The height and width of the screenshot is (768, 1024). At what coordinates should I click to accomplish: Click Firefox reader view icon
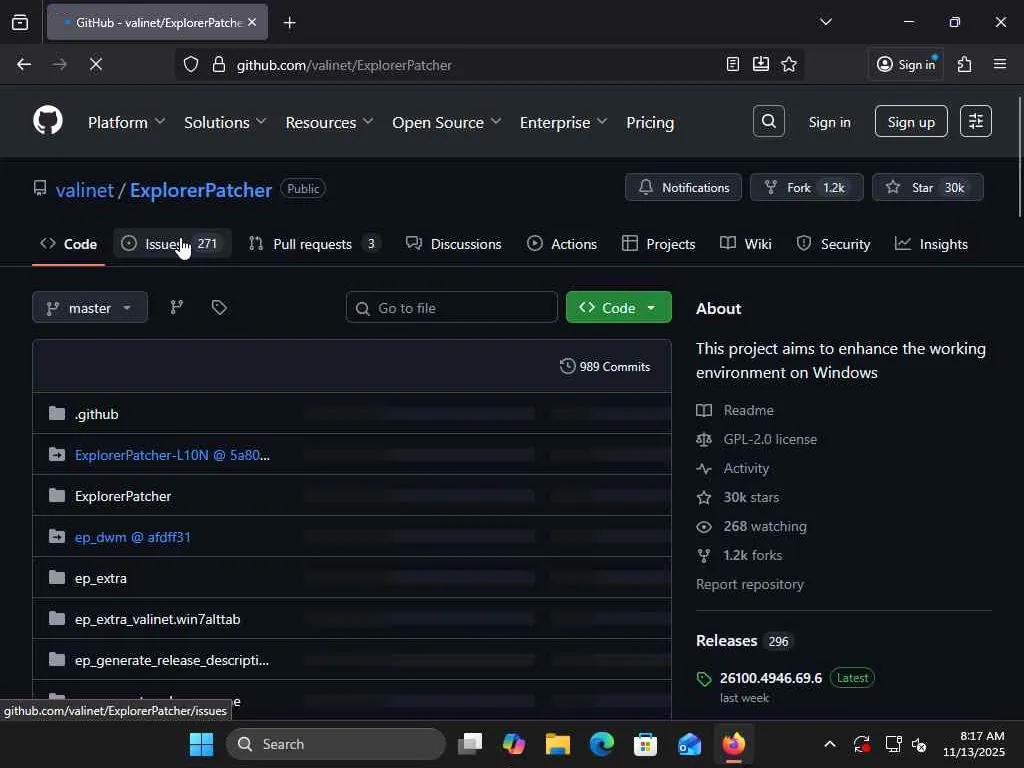733,64
